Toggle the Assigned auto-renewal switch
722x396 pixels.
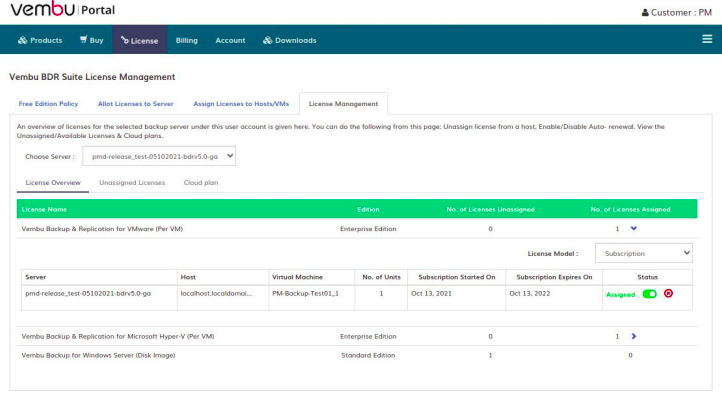(x=650, y=294)
